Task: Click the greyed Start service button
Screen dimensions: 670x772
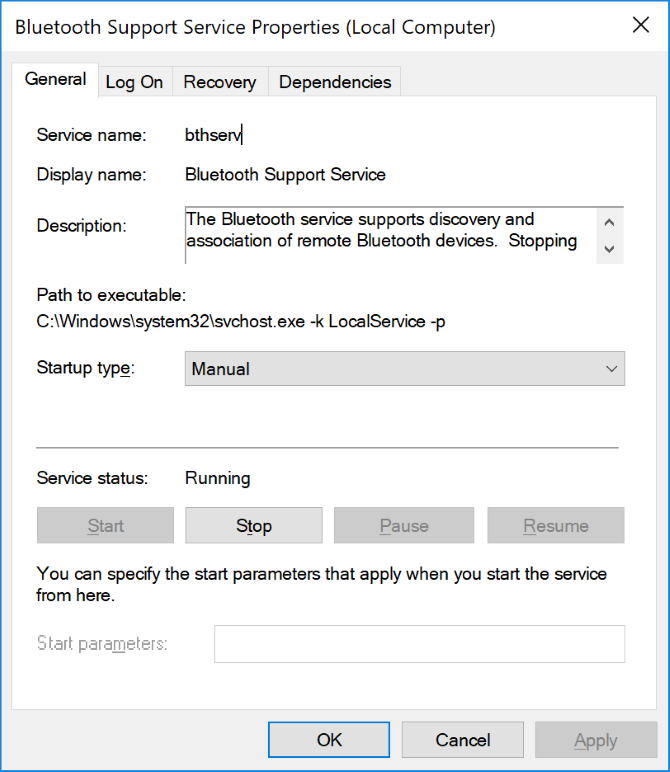Action: click(x=105, y=525)
